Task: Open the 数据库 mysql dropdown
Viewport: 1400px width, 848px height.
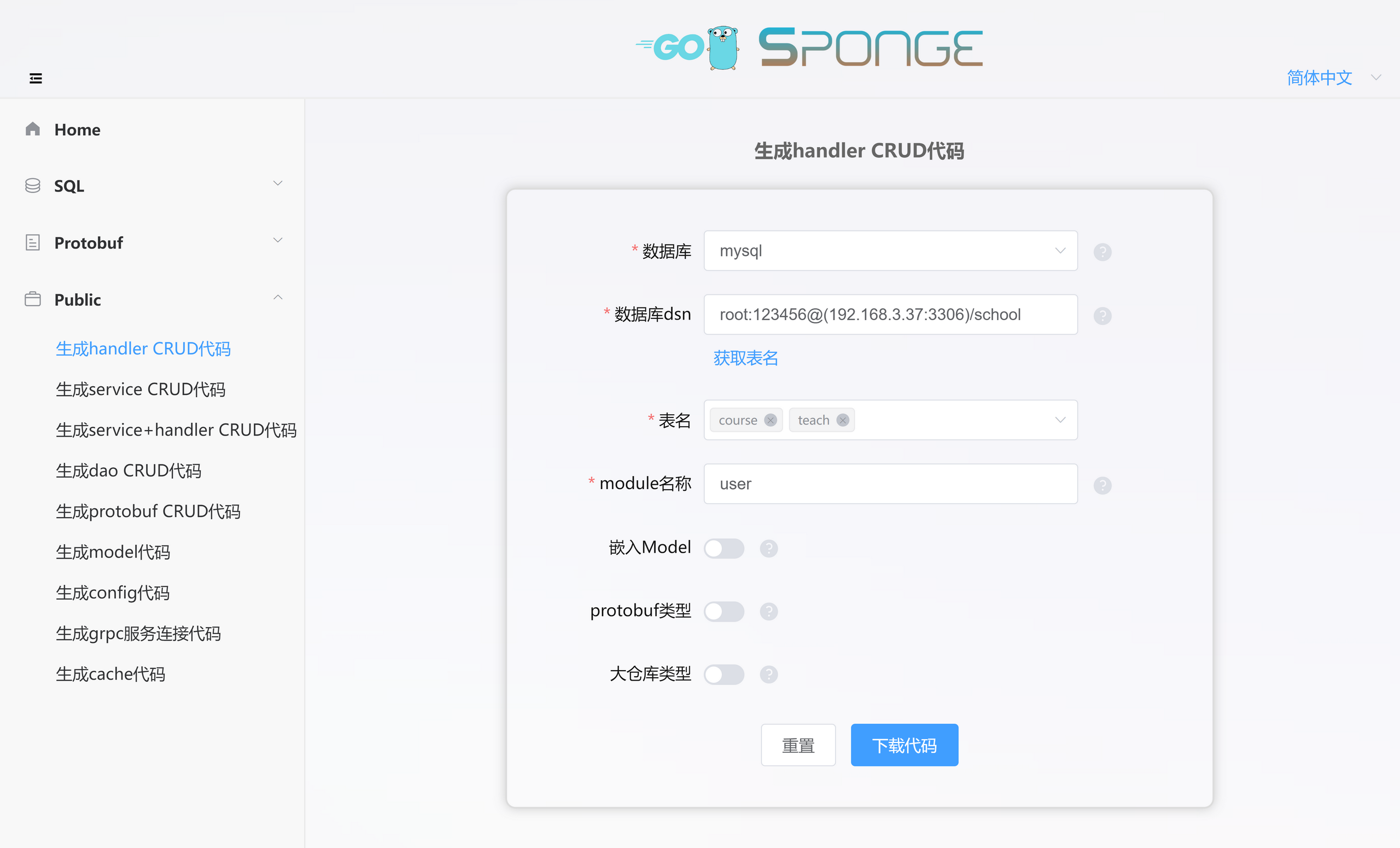Action: 890,251
